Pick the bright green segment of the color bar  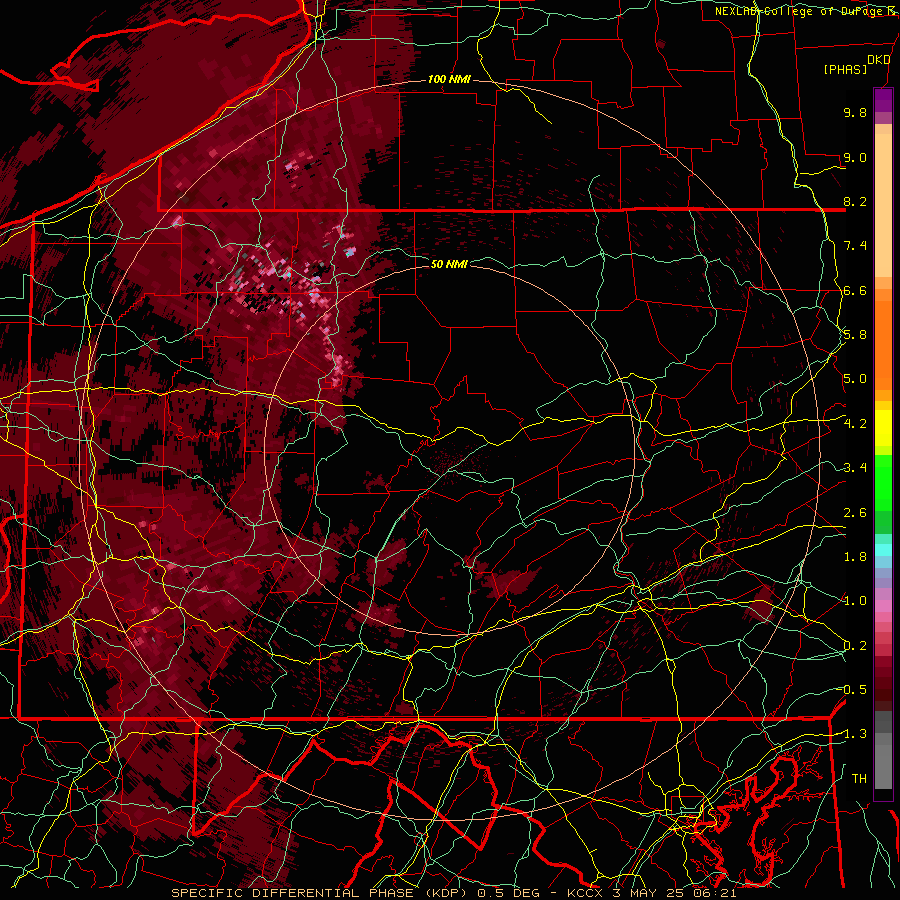[883, 482]
